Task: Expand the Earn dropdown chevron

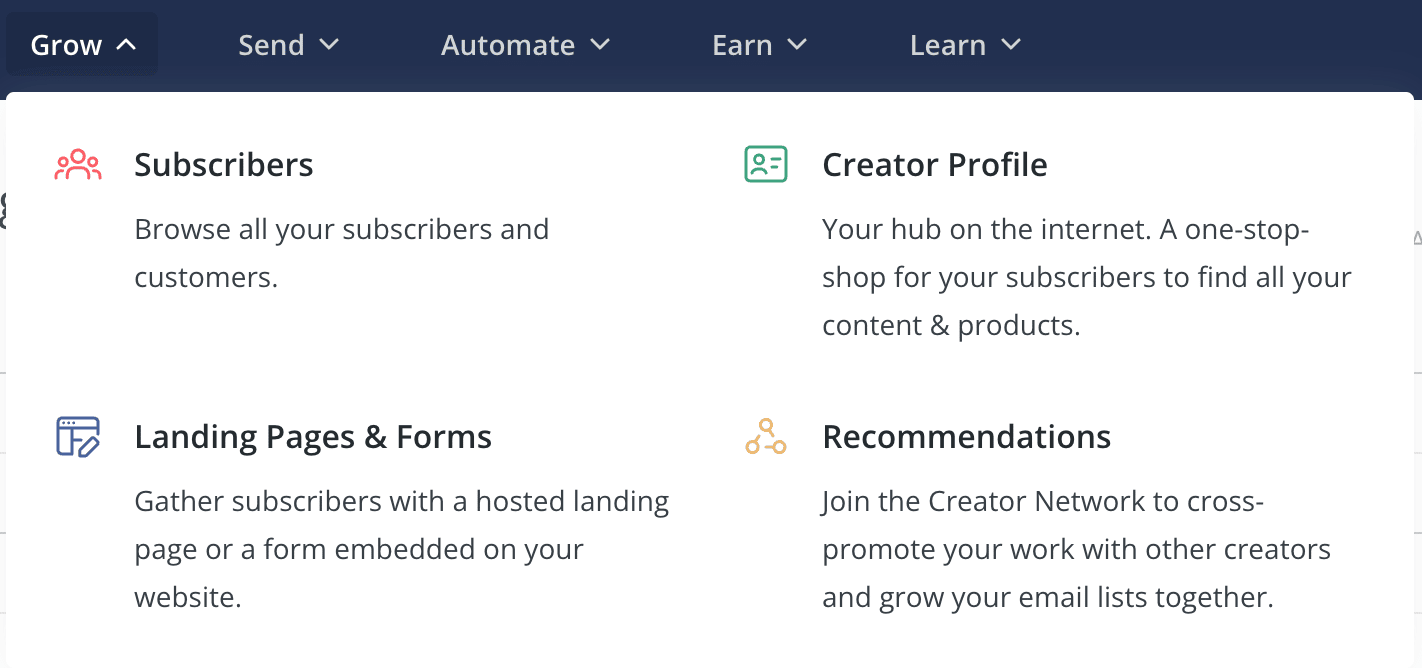Action: point(797,44)
